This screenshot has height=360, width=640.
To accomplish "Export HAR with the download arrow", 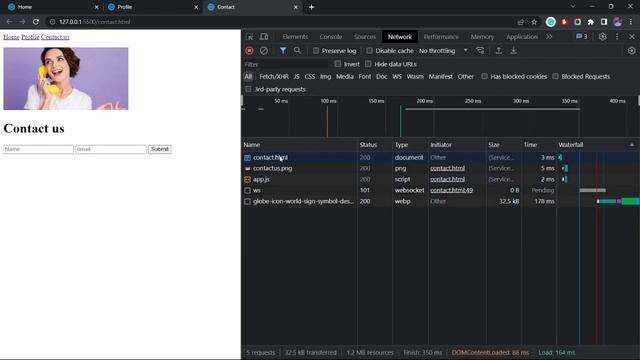I will tap(513, 51).
